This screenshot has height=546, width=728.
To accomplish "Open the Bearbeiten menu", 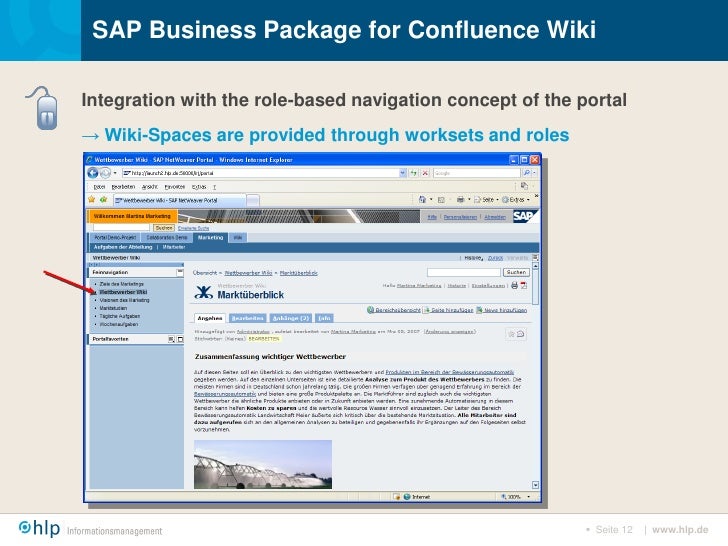I will coord(123,187).
